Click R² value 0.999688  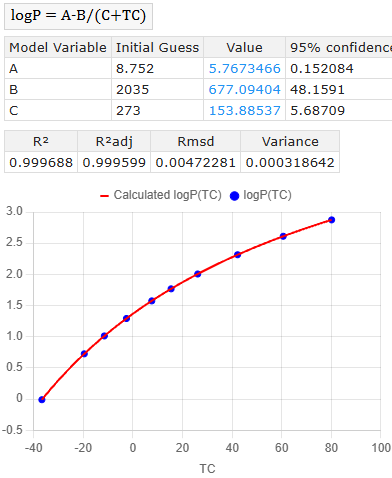(x=41, y=163)
